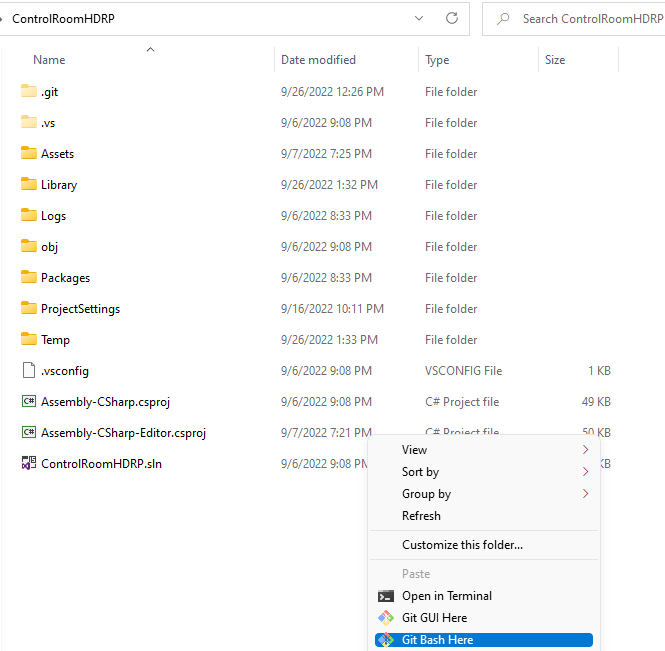Sort by the Date modified column header
The height and width of the screenshot is (651, 665).
coord(319,60)
